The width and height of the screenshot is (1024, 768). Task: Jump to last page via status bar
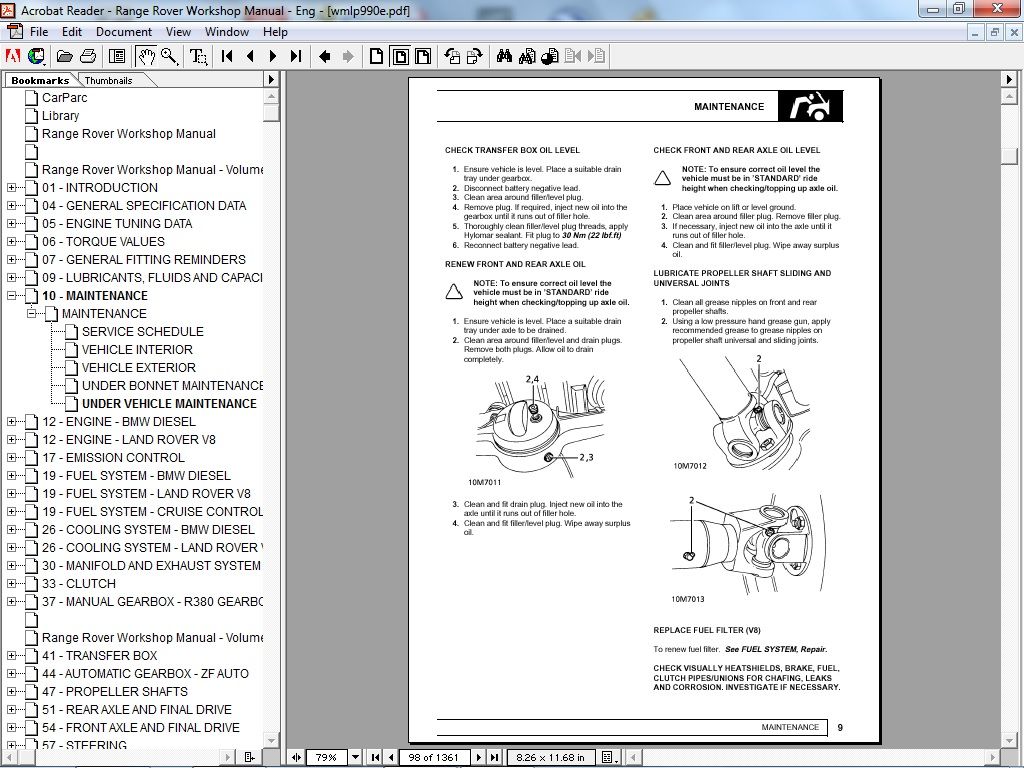[494, 757]
